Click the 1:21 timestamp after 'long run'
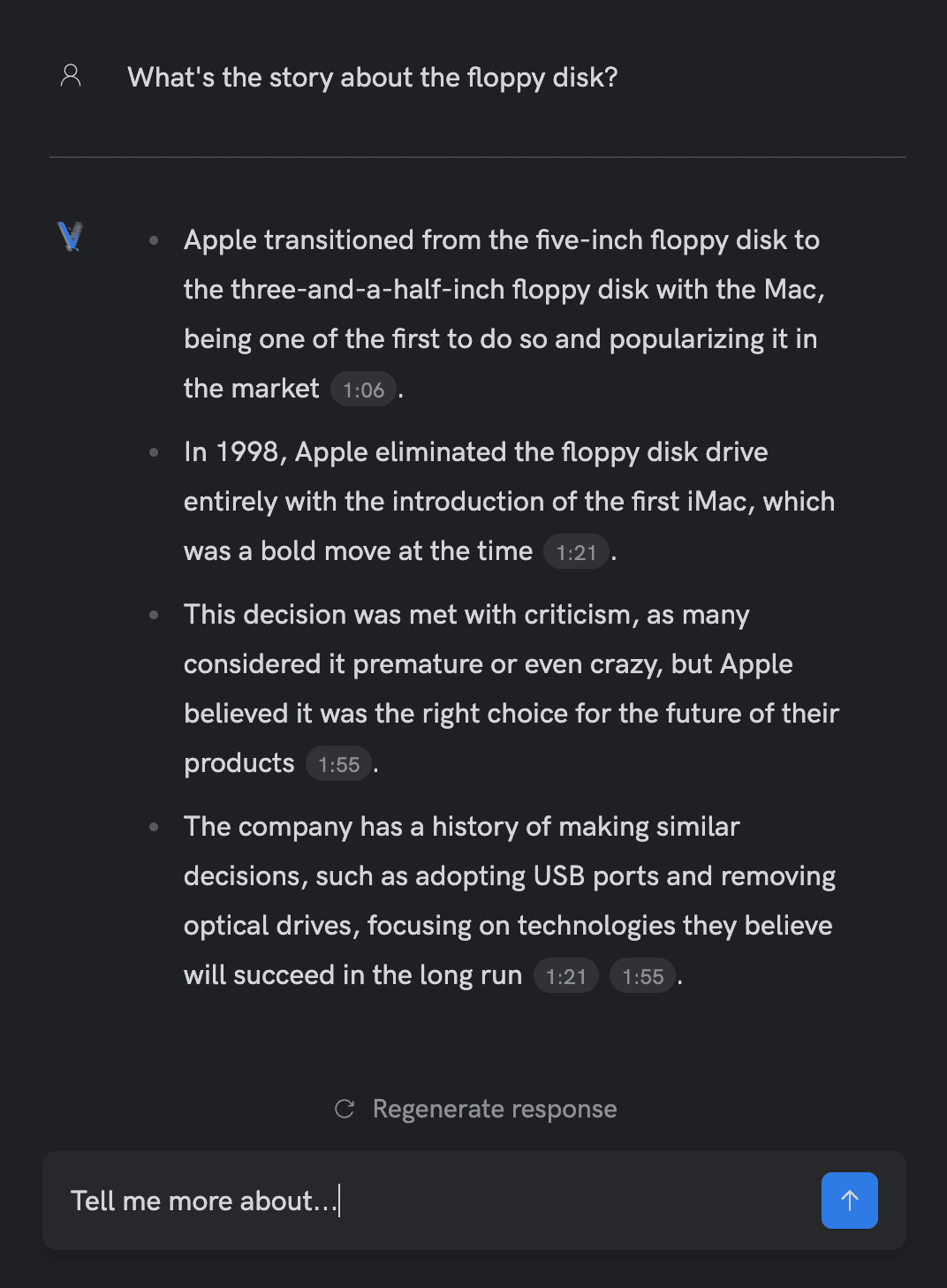The width and height of the screenshot is (947, 1288). point(566,976)
